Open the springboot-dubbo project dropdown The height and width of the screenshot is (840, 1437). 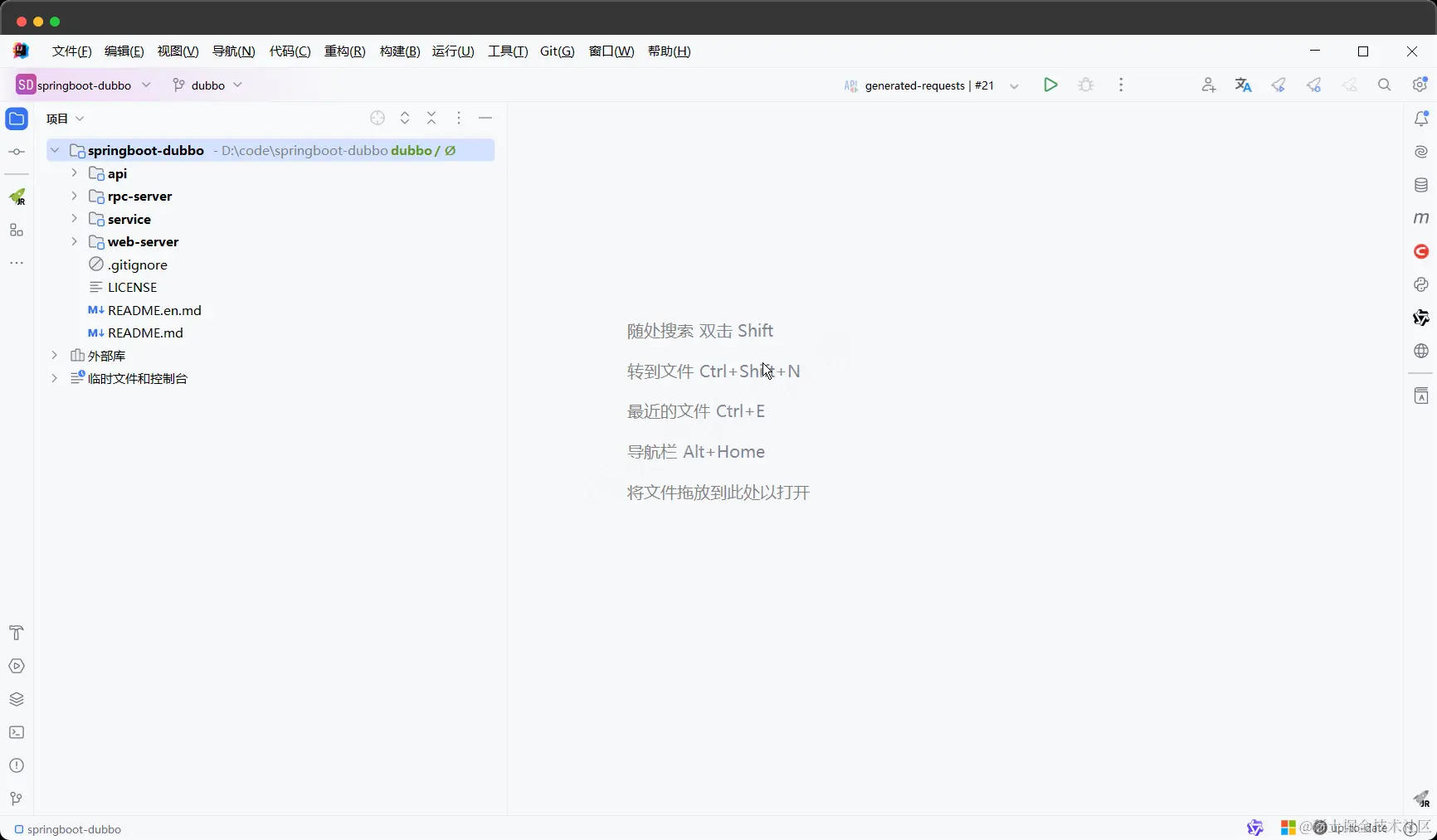[x=84, y=85]
